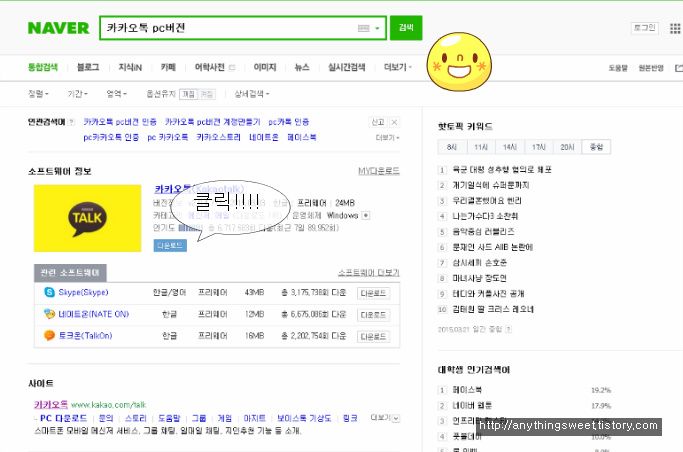The height and width of the screenshot is (452, 683).
Task: Open the 어학사전 tab
Action: click(x=210, y=67)
